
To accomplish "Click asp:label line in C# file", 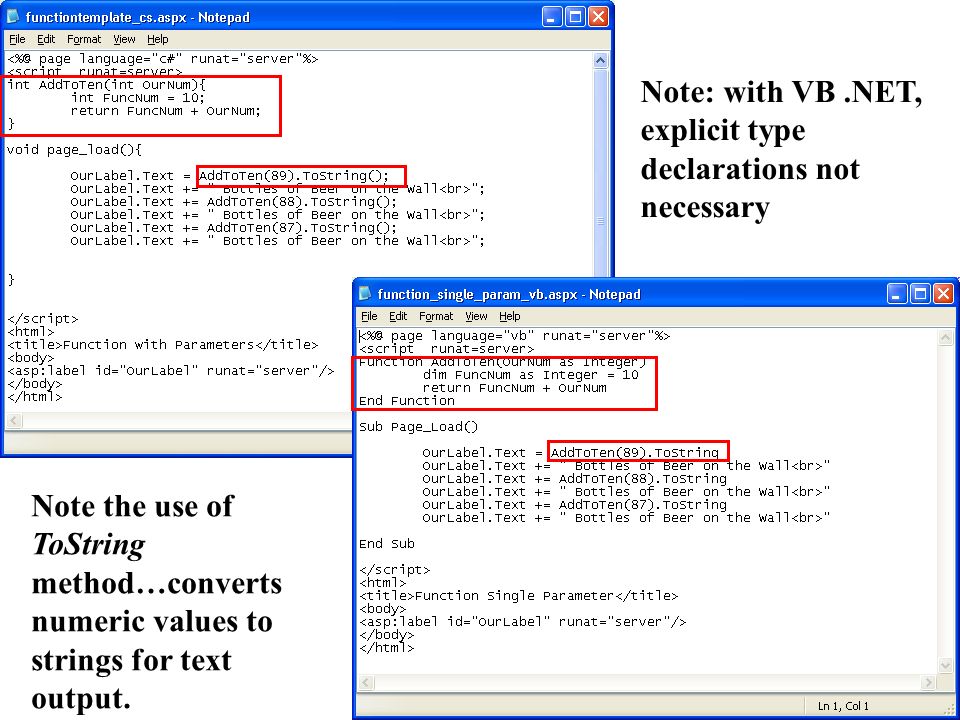I will pos(170,370).
